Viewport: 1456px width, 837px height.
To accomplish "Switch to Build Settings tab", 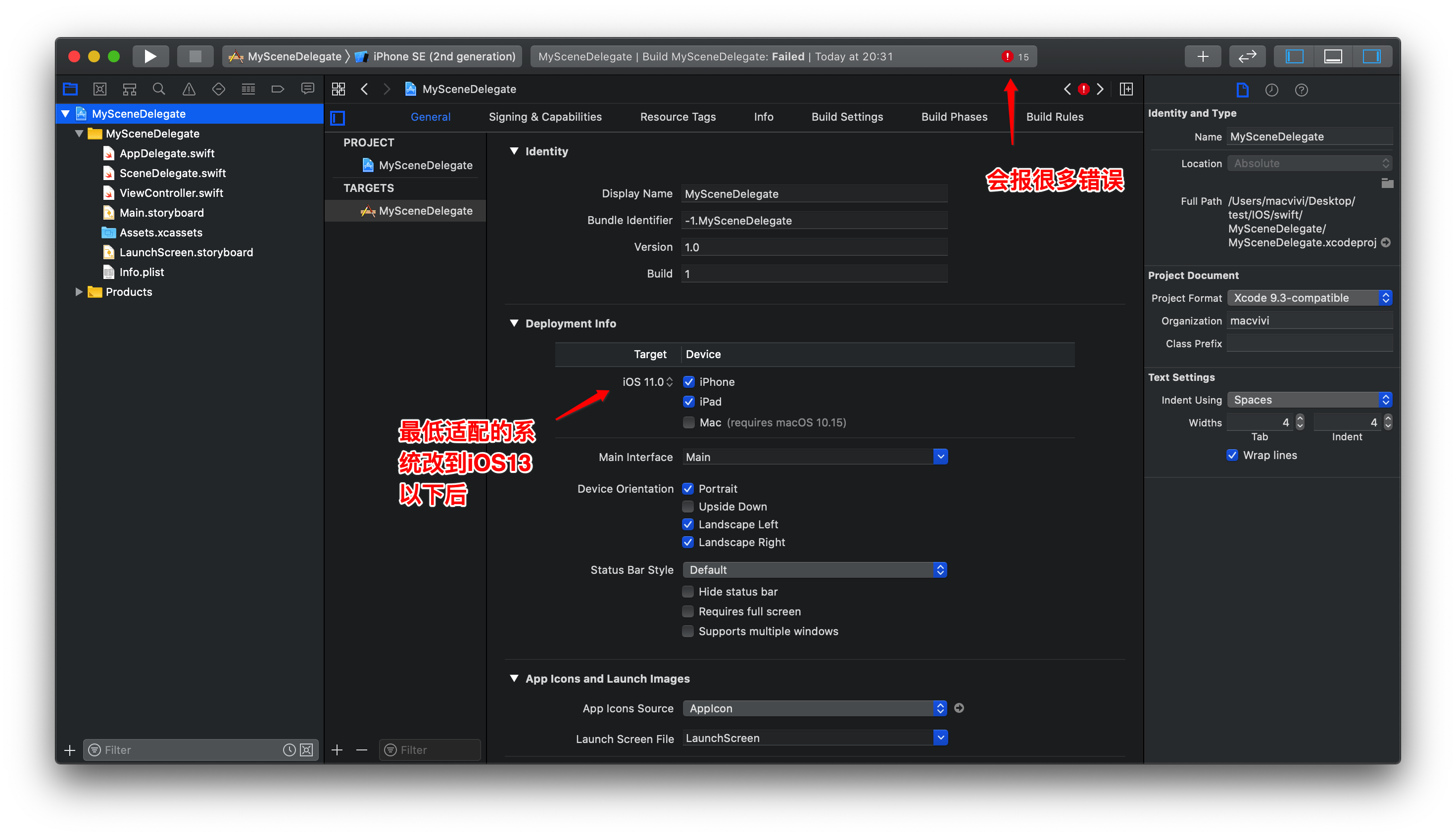I will [847, 117].
